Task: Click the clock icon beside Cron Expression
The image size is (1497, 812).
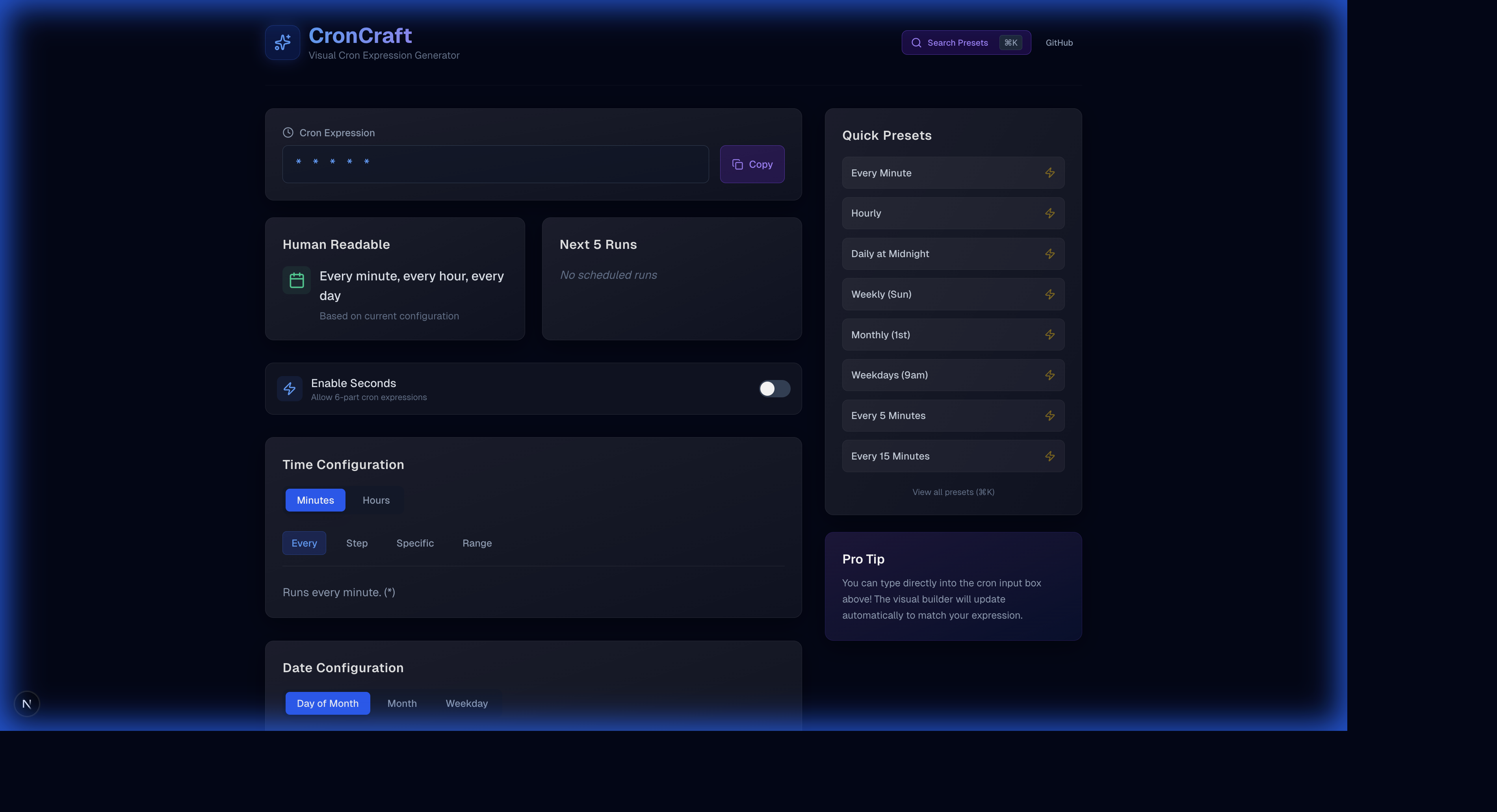Action: [288, 132]
